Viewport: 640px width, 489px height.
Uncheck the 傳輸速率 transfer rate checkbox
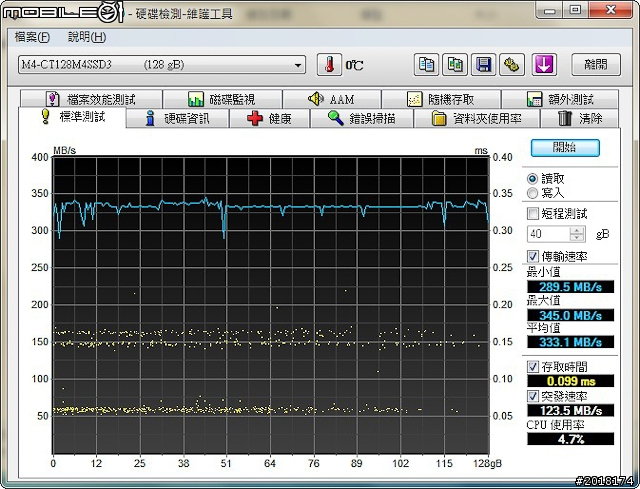tap(533, 256)
